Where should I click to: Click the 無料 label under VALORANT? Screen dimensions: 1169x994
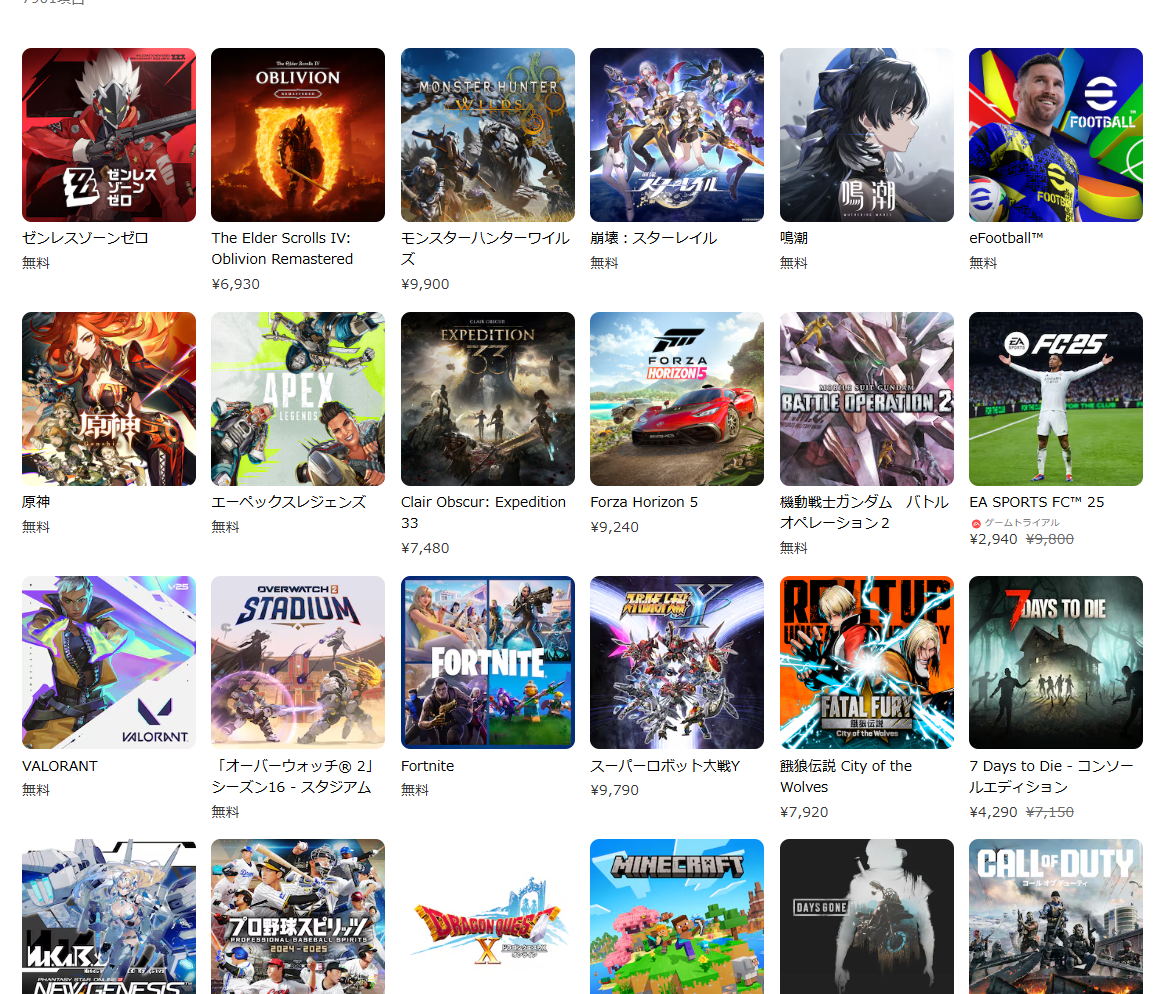point(36,790)
